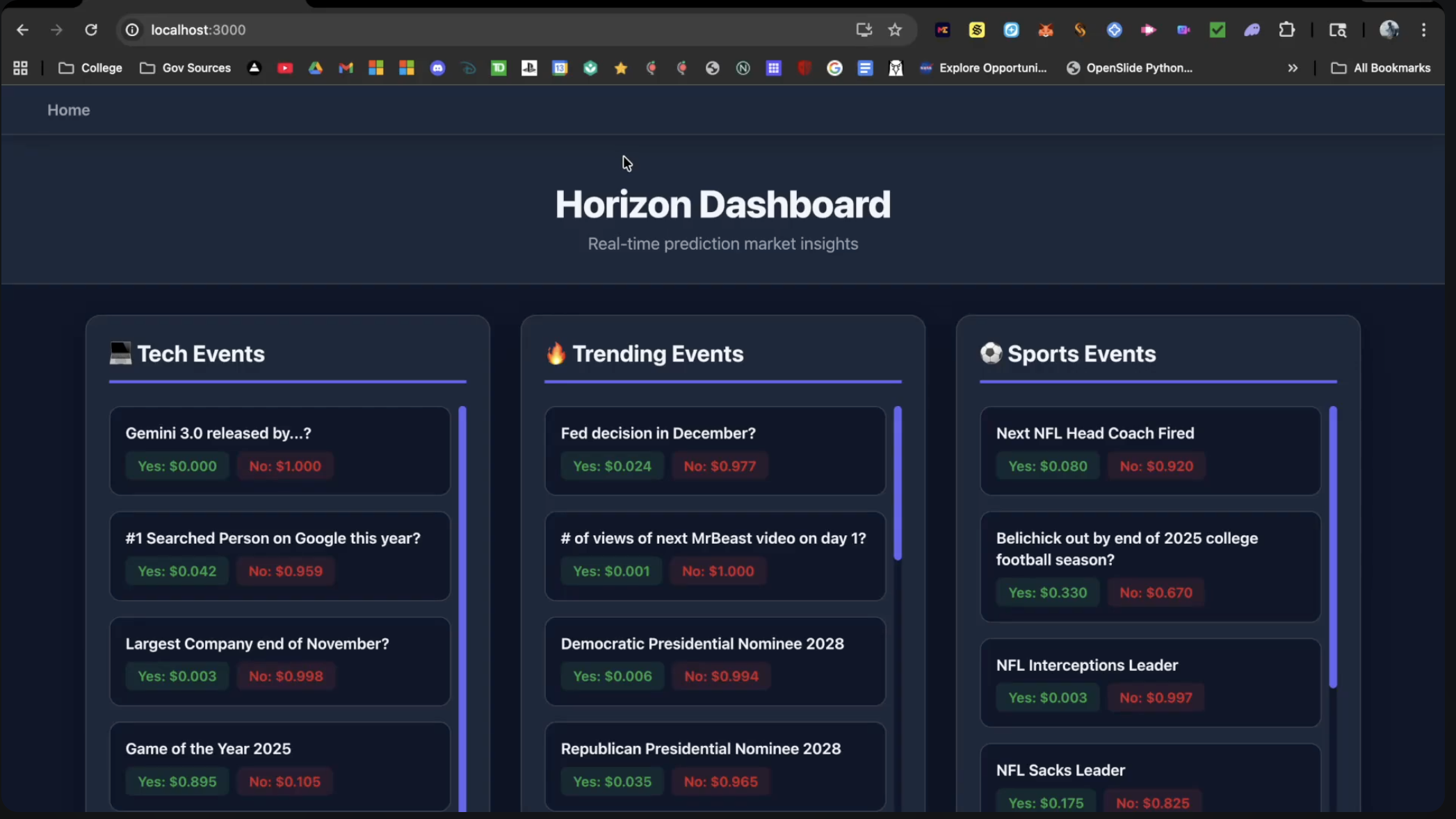Click the address bar showing localhost:3000
This screenshot has width=1456, height=819.
click(x=487, y=30)
